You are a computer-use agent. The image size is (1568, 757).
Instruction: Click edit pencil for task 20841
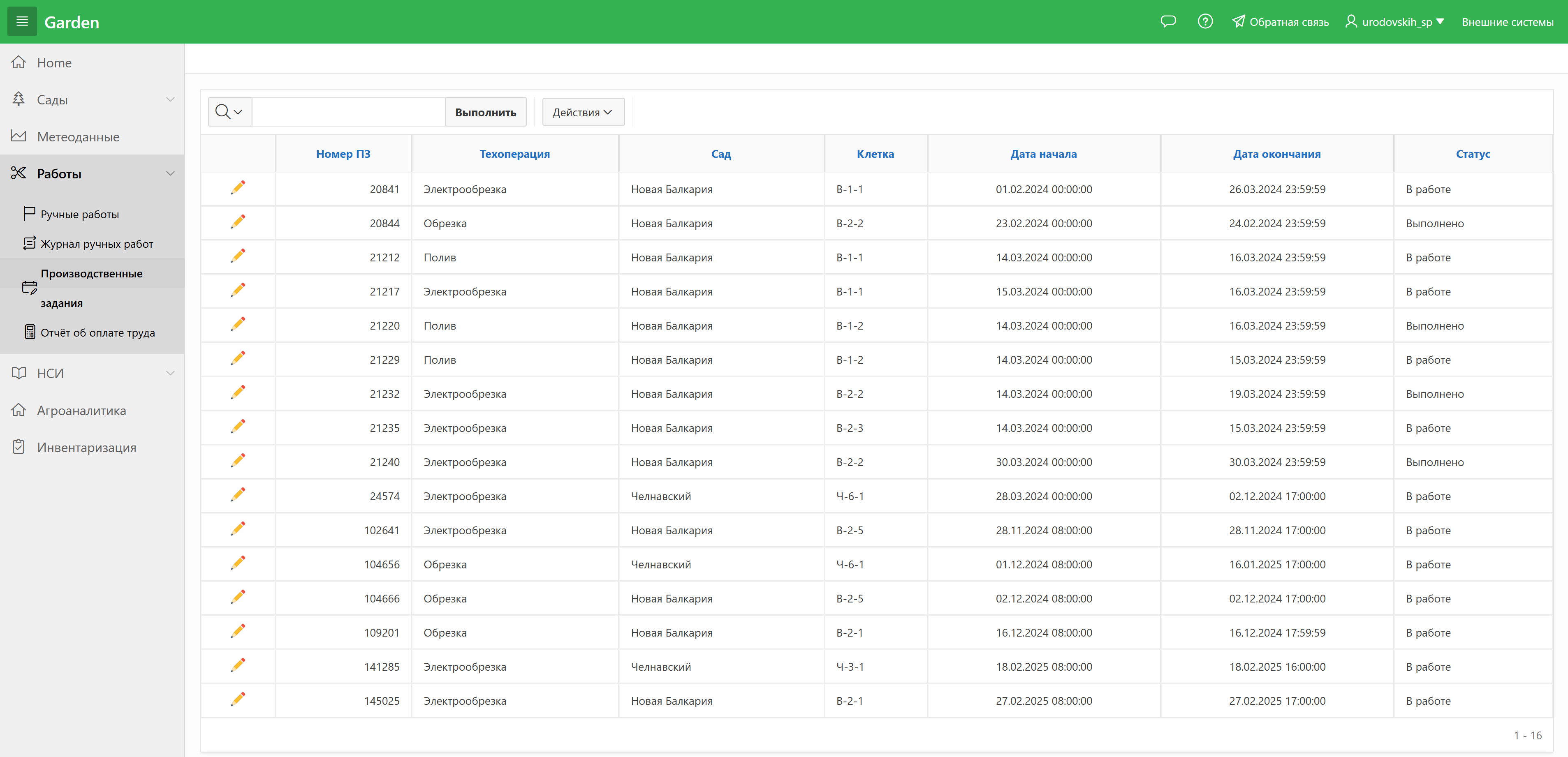click(238, 188)
